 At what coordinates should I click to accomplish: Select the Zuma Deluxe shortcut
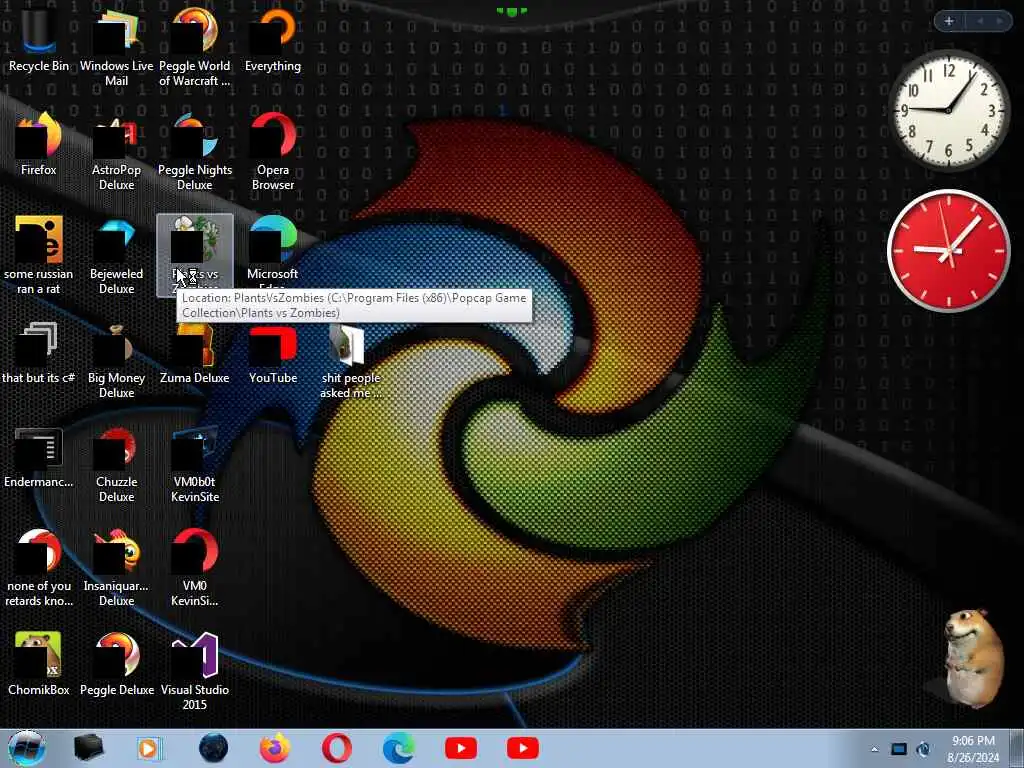(195, 353)
